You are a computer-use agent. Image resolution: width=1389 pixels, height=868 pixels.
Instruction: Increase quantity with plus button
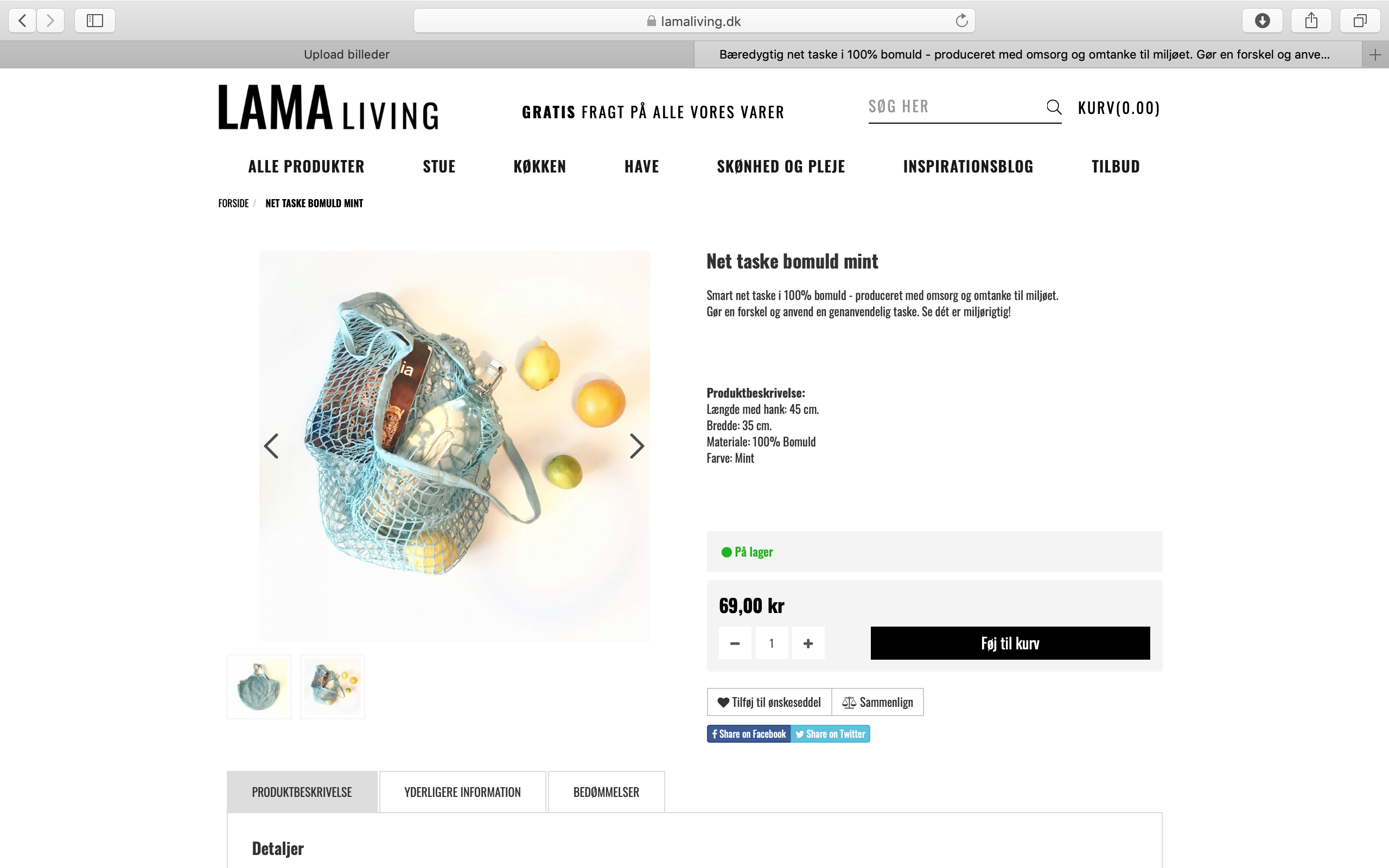coord(808,643)
